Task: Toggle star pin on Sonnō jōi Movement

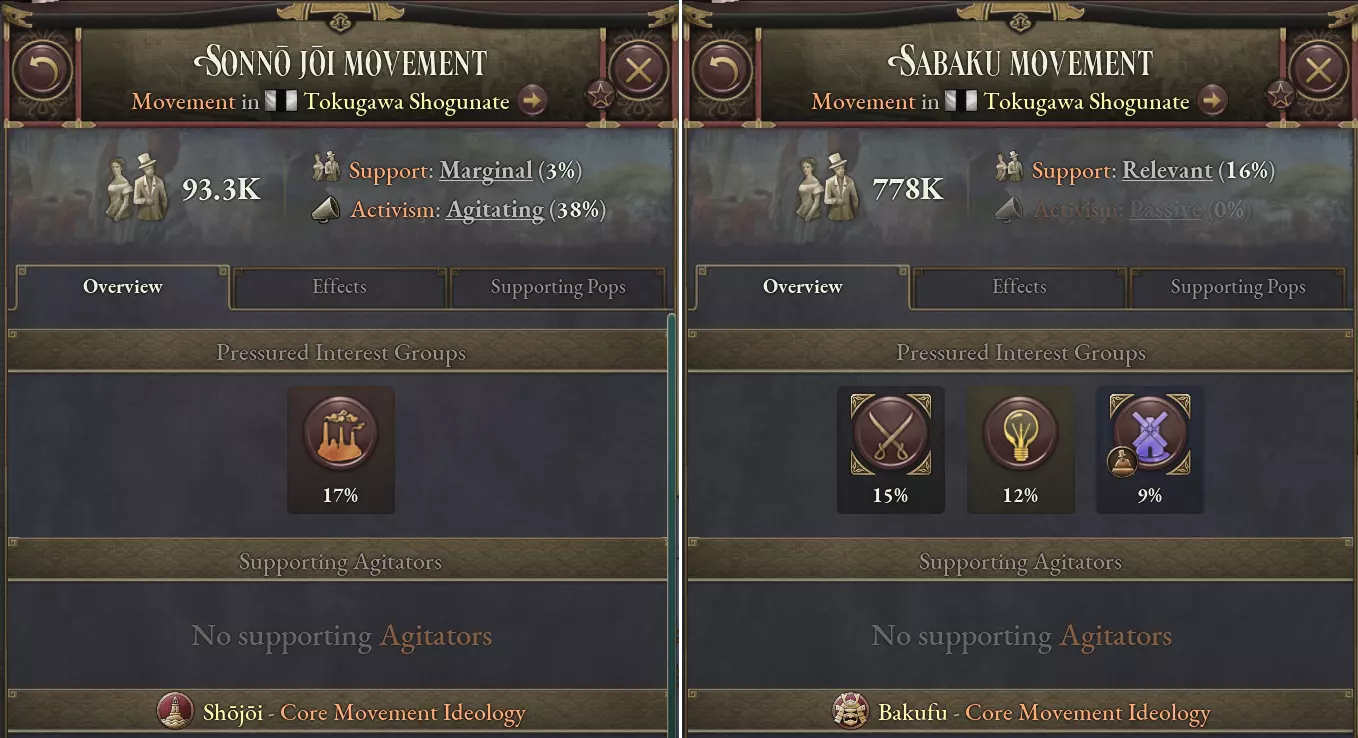Action: (x=600, y=96)
